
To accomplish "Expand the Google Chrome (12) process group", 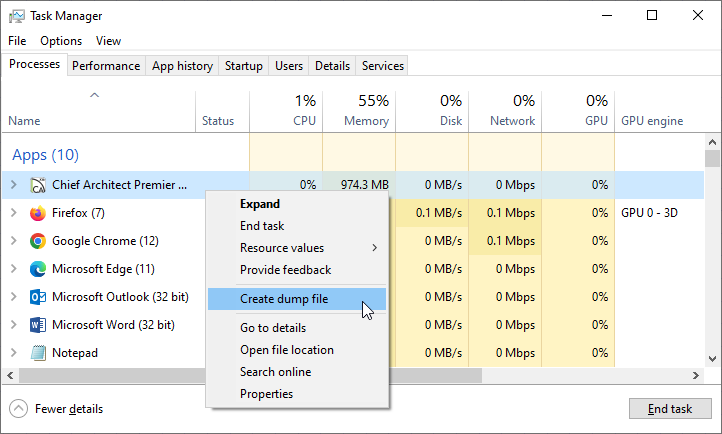I will pos(14,241).
